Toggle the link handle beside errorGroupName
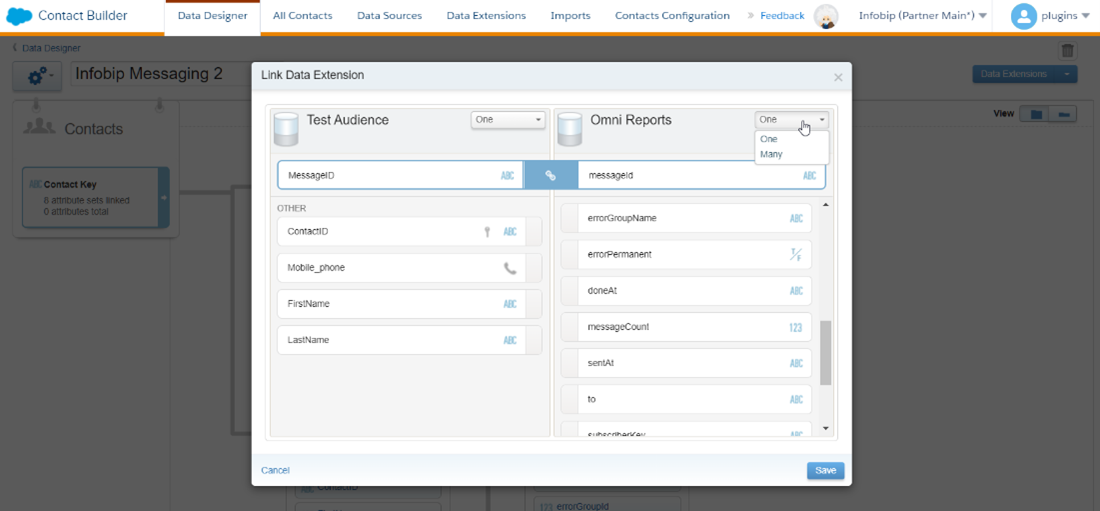Screen dimensions: 1100x511 point(569,218)
